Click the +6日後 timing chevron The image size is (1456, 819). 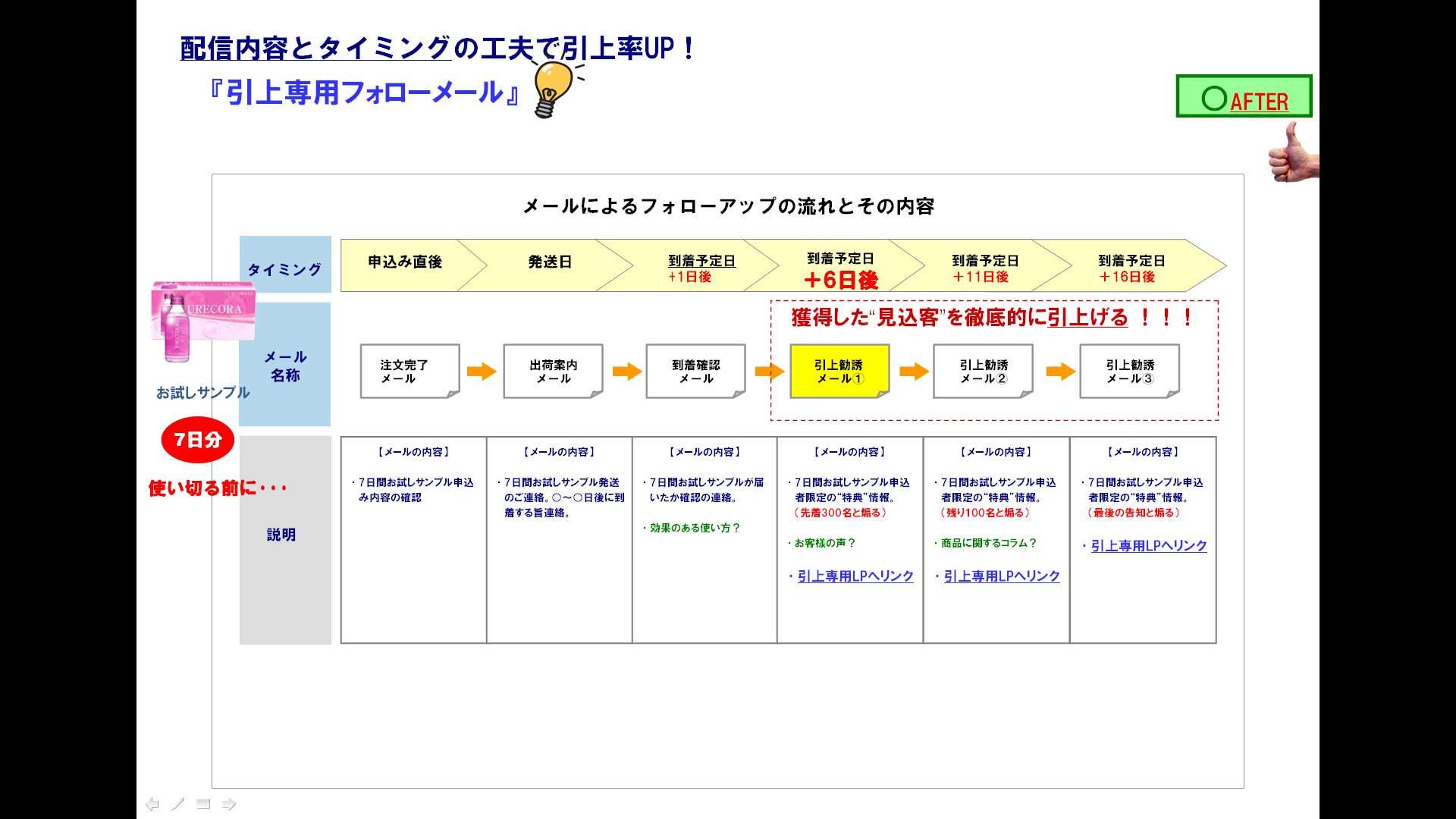coord(839,268)
